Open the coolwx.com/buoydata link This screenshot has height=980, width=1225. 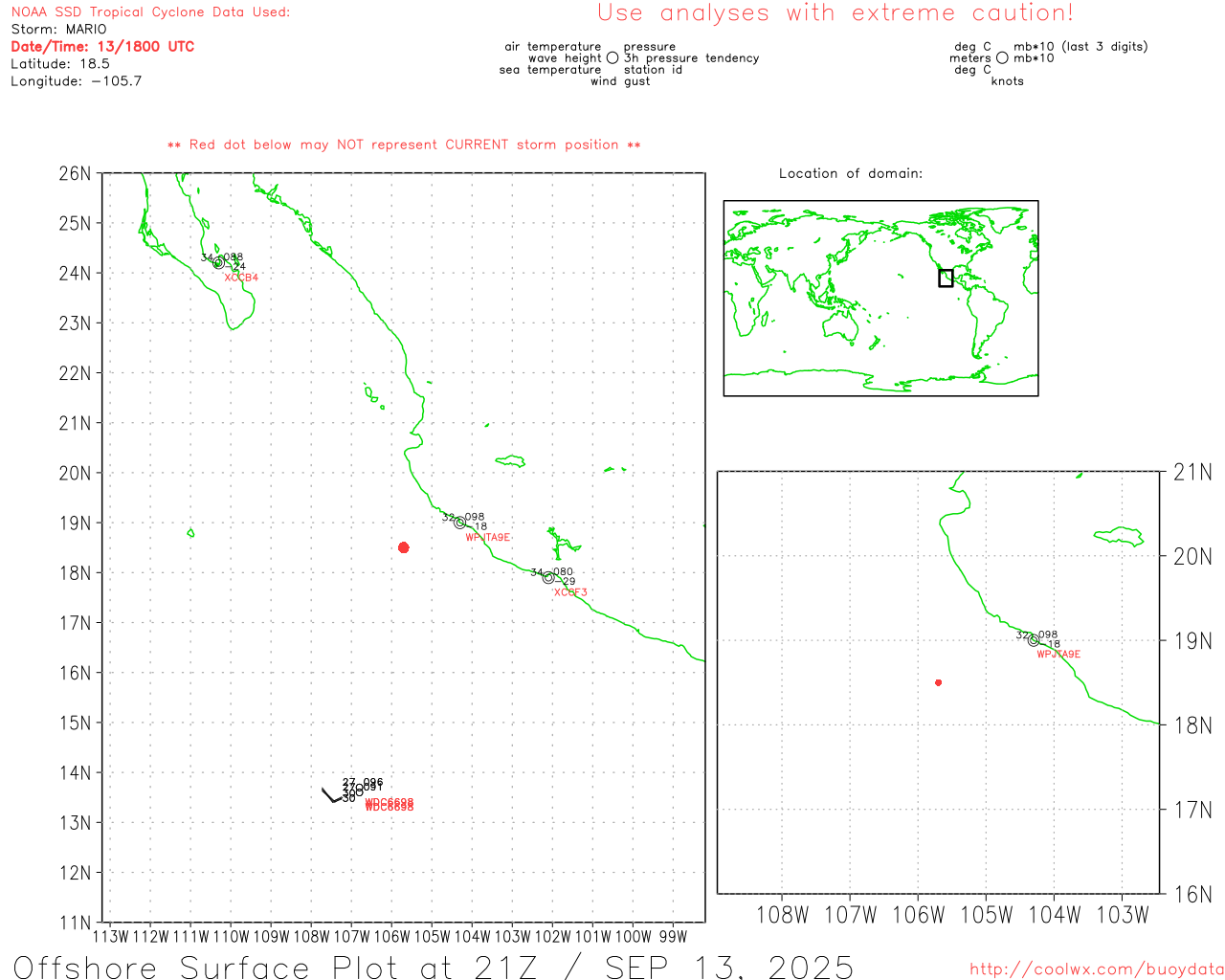pos(1097,969)
